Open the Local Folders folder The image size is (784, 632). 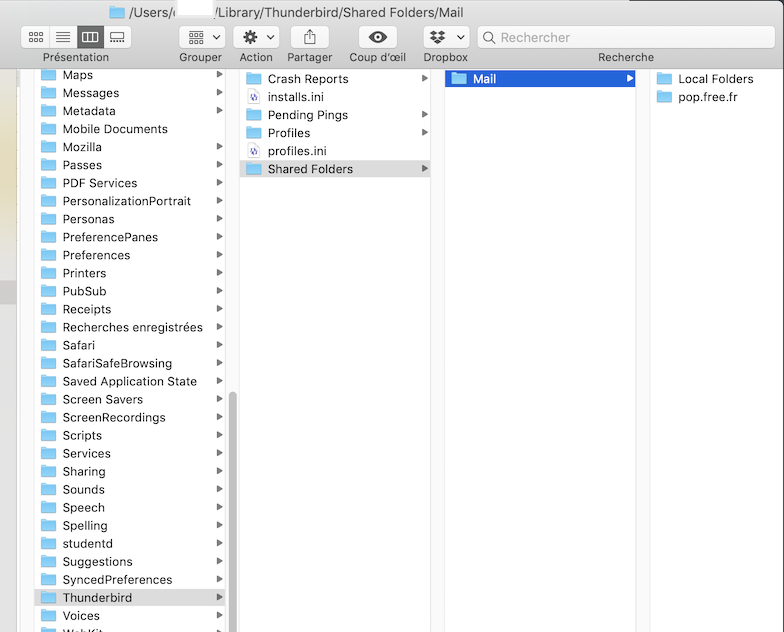[x=716, y=78]
